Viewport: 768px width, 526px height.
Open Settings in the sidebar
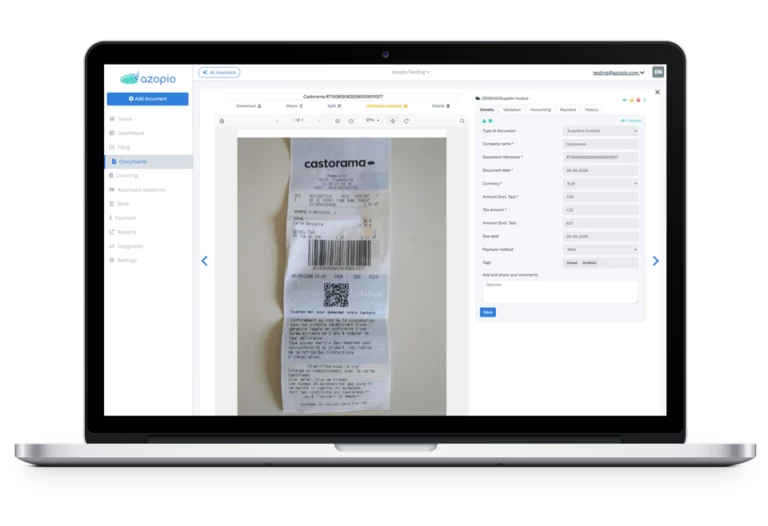click(123, 260)
